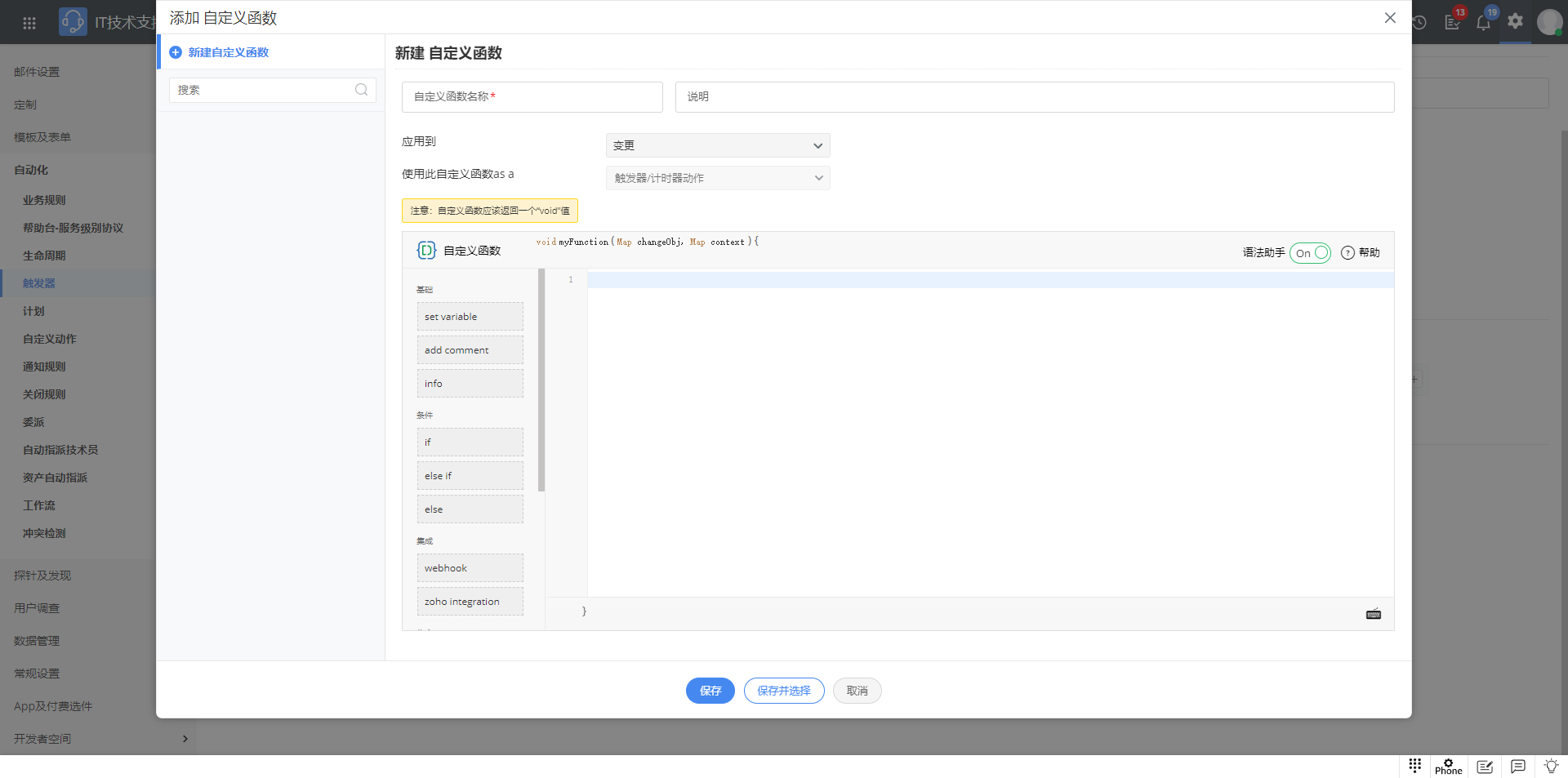Click the custom function braces icon

click(426, 251)
